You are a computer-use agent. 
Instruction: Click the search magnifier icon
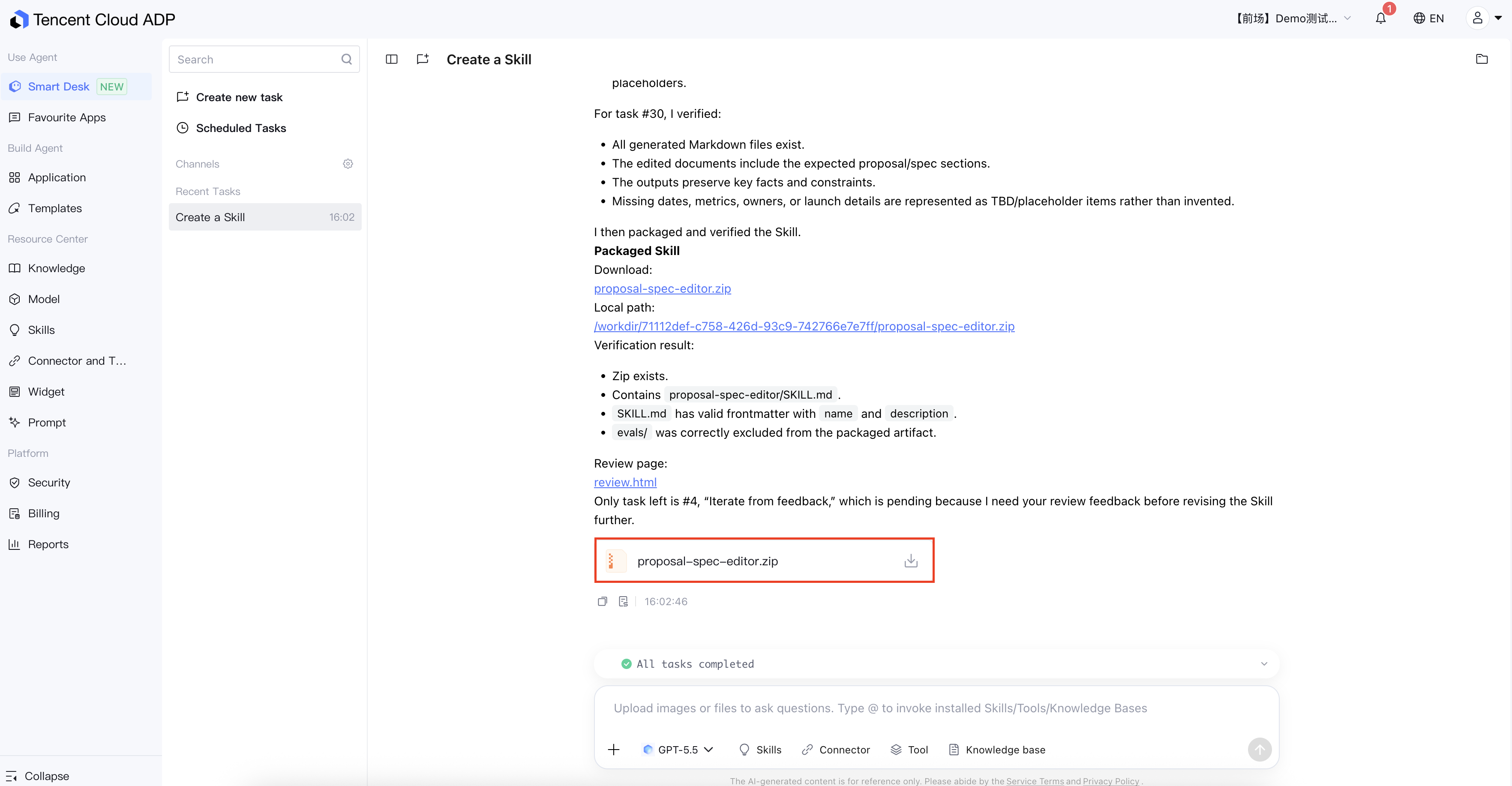coord(346,59)
